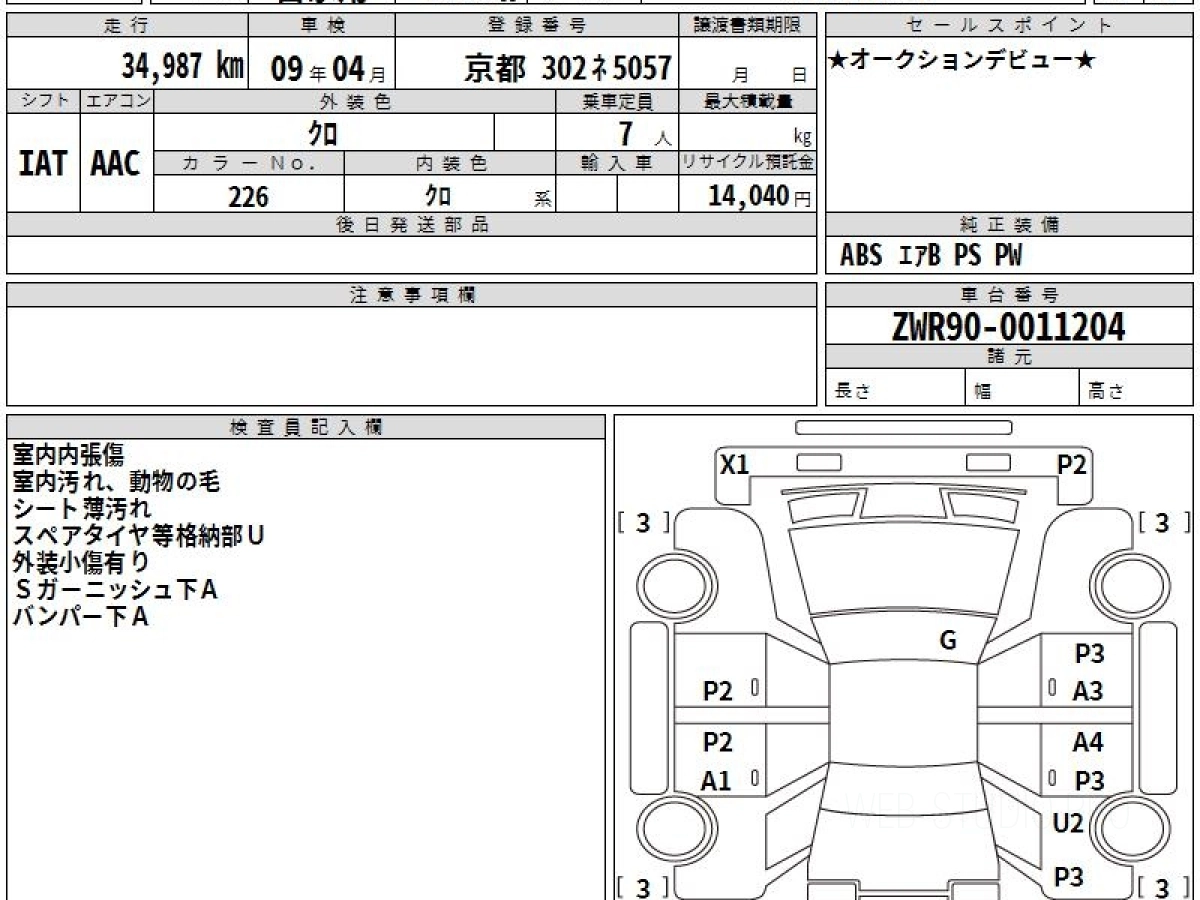Click the 注意事項欄 header bar
Viewport: 1200px width, 900px height.
tap(412, 295)
